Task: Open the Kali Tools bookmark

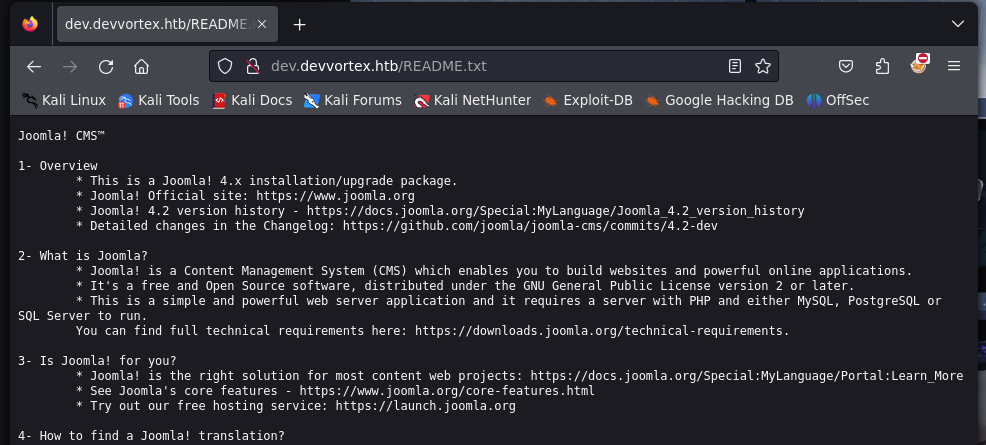Action: tap(159, 100)
